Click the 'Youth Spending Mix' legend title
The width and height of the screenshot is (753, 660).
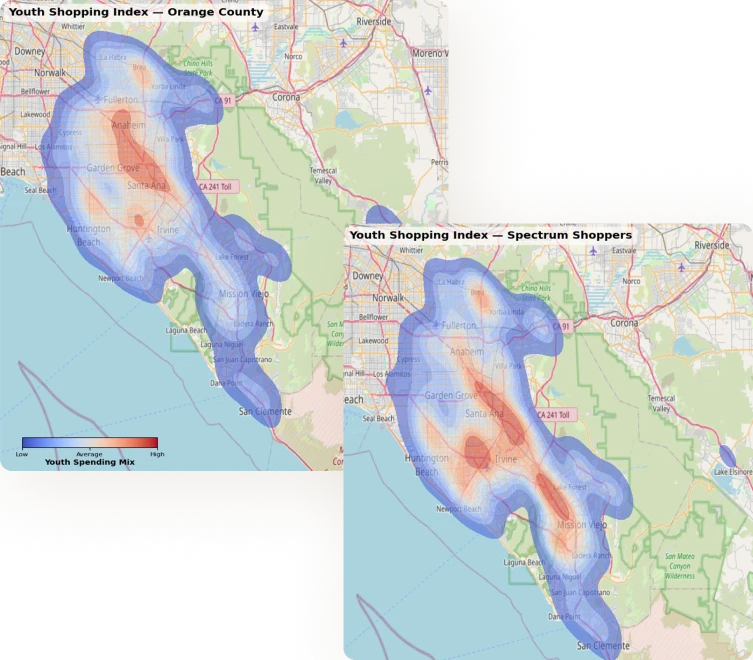tap(90, 462)
